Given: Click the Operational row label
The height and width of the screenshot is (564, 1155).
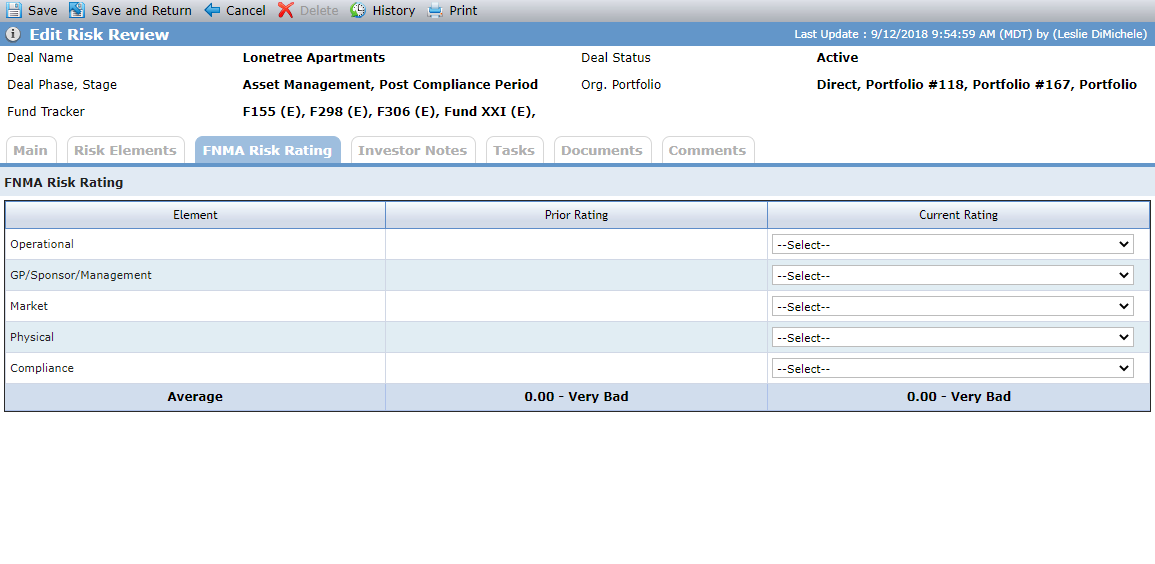Looking at the screenshot, I should click(42, 244).
